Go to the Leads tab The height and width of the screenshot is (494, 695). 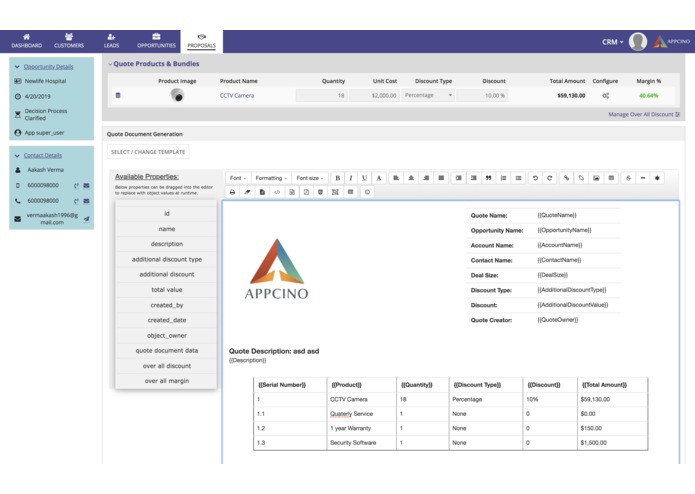[111, 41]
